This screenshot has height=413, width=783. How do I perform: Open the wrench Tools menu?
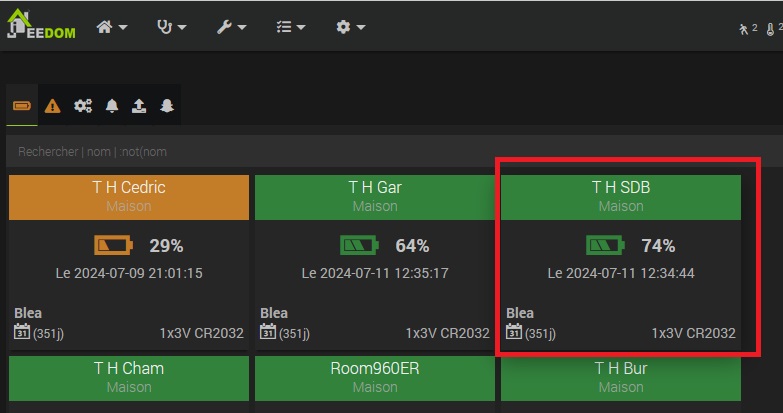coord(232,26)
